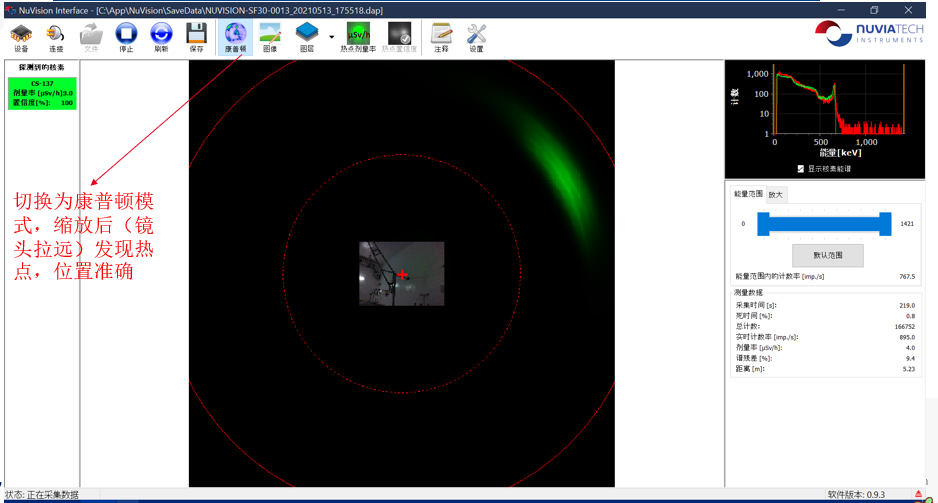Select the CS-137 detected nuclide entry
938x503 pixels.
point(42,92)
